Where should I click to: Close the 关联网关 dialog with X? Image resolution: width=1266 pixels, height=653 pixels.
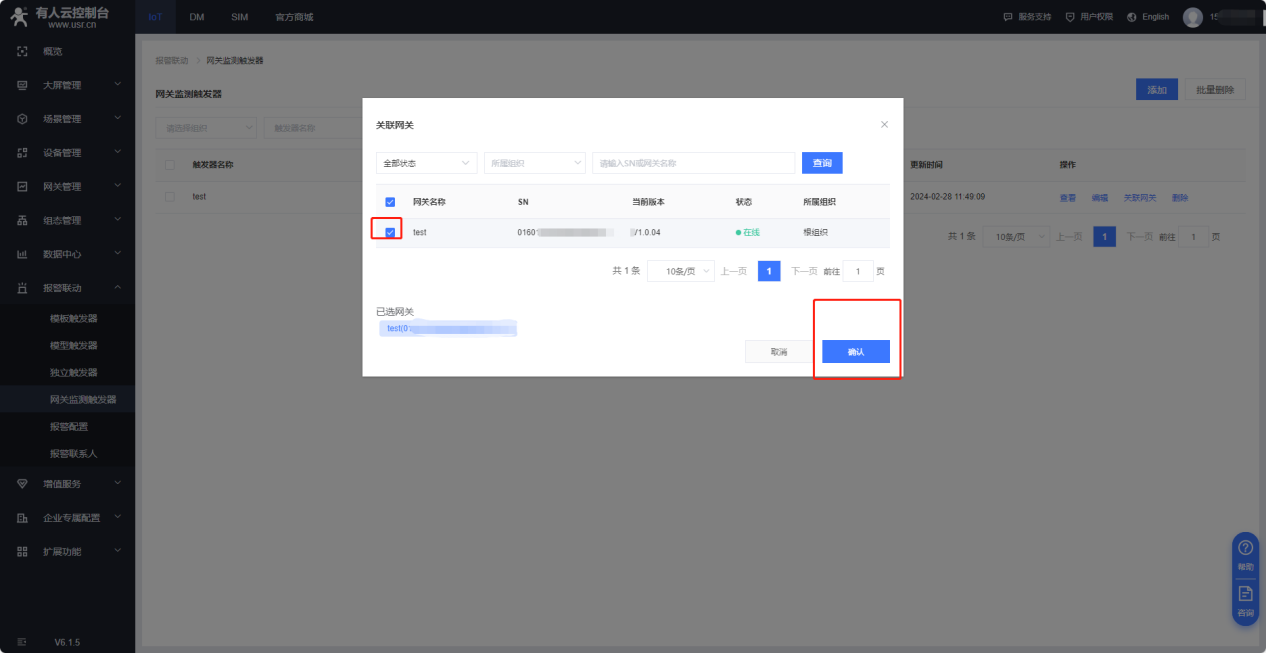click(884, 125)
